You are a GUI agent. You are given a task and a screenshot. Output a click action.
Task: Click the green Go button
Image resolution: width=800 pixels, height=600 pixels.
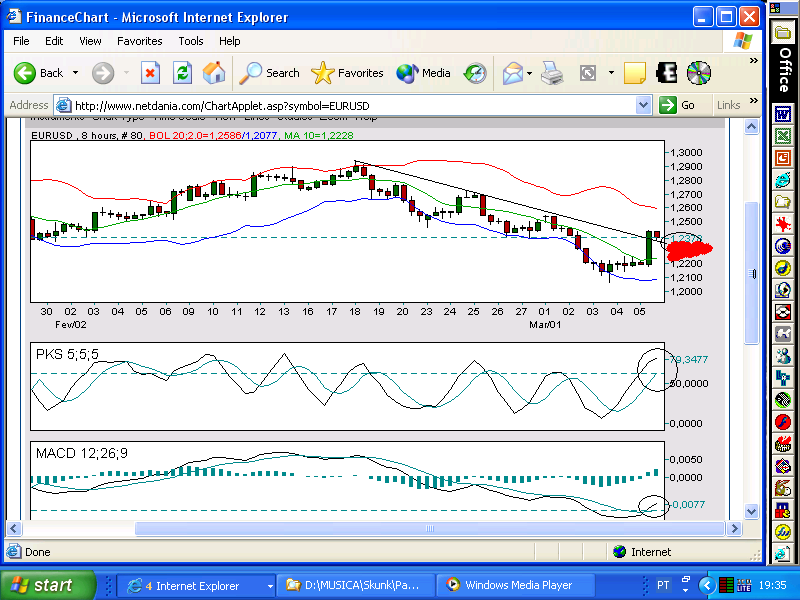coord(677,106)
